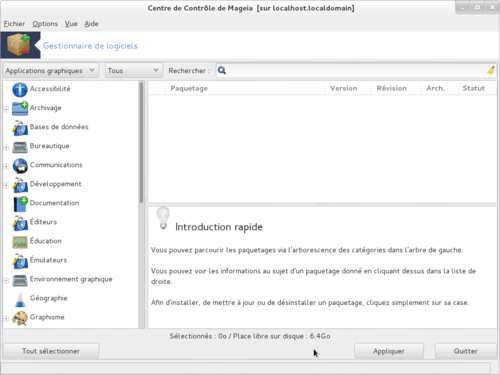Click the Quitter button
The height and width of the screenshot is (375, 500).
[x=466, y=351]
